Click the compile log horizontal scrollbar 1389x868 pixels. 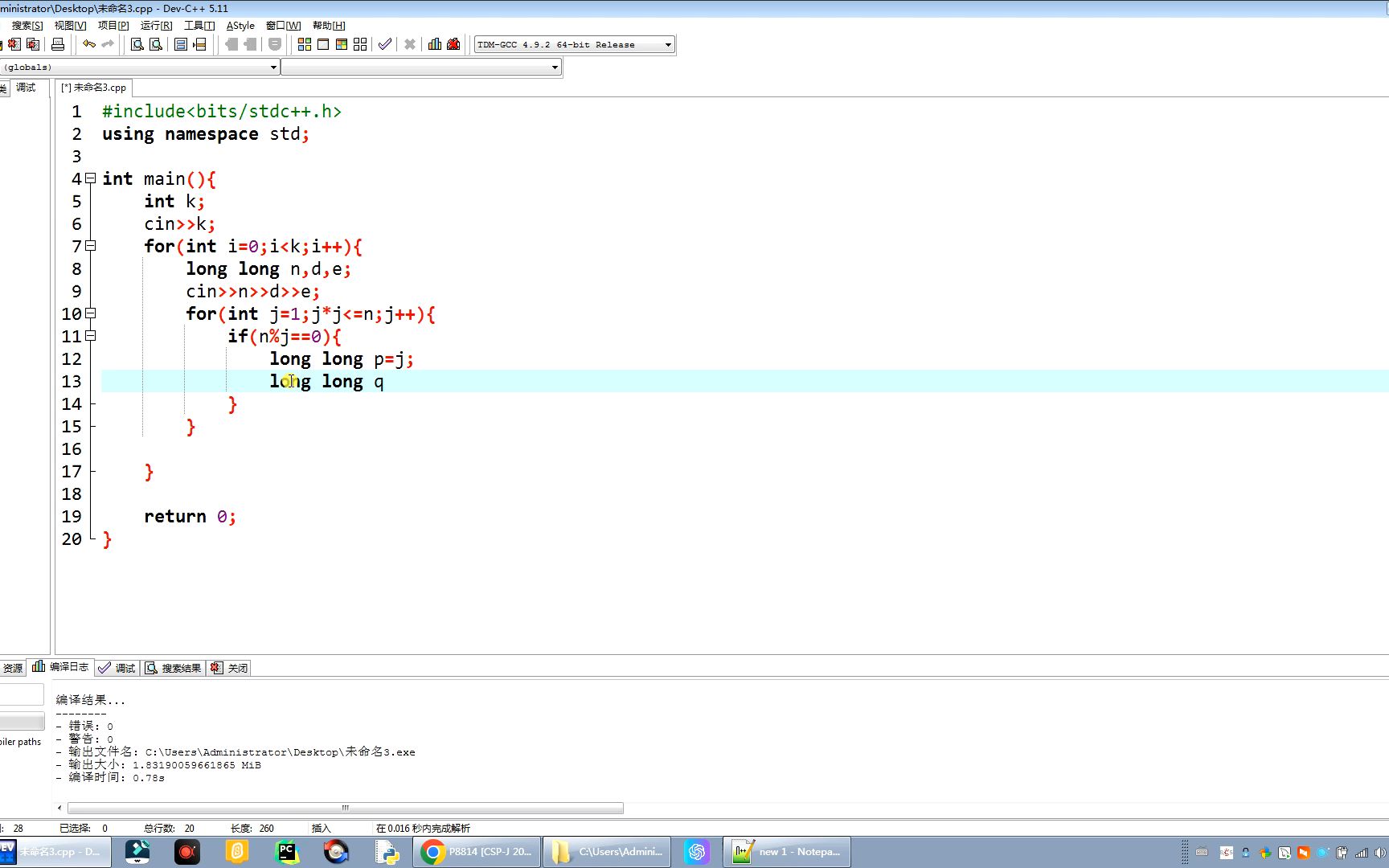[x=346, y=808]
